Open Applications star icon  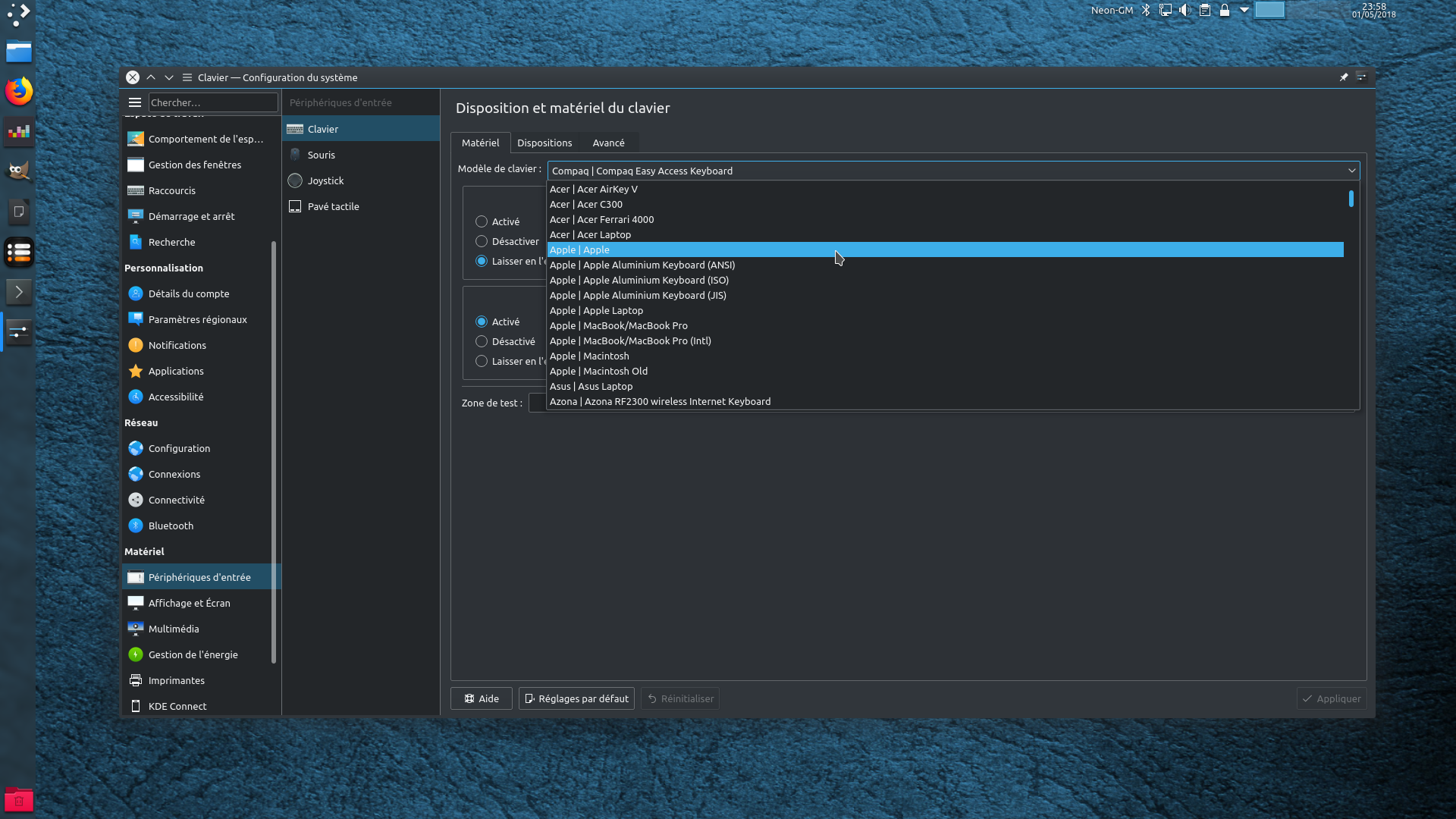(x=136, y=371)
